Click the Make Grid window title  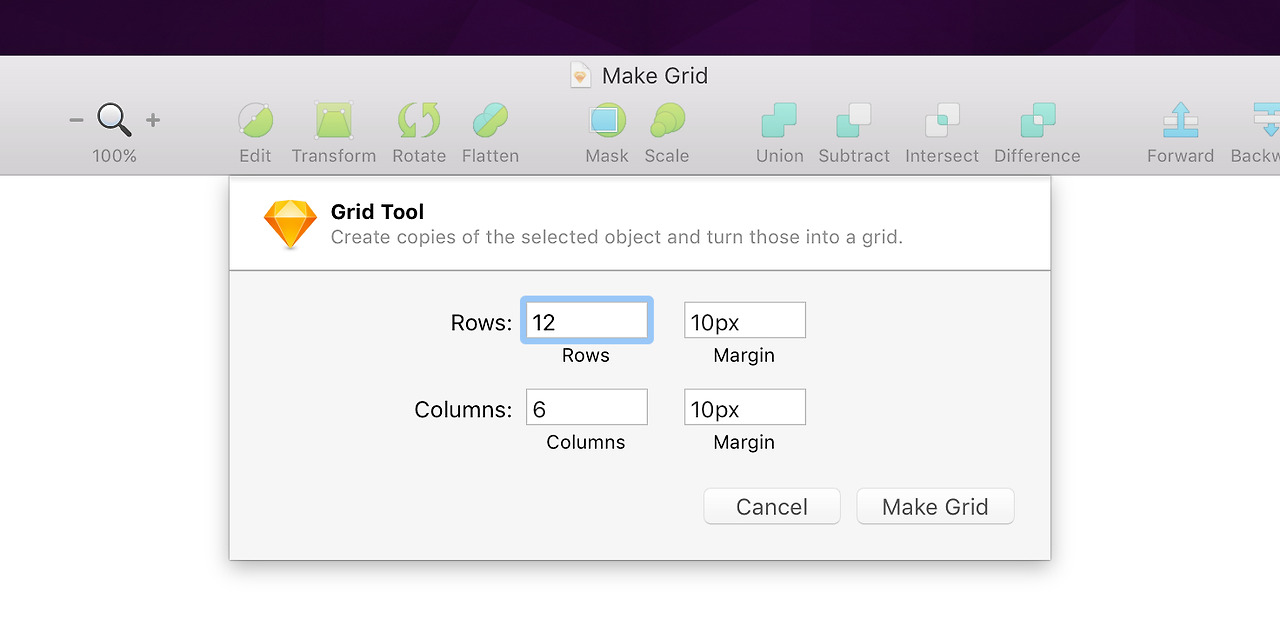pos(655,76)
